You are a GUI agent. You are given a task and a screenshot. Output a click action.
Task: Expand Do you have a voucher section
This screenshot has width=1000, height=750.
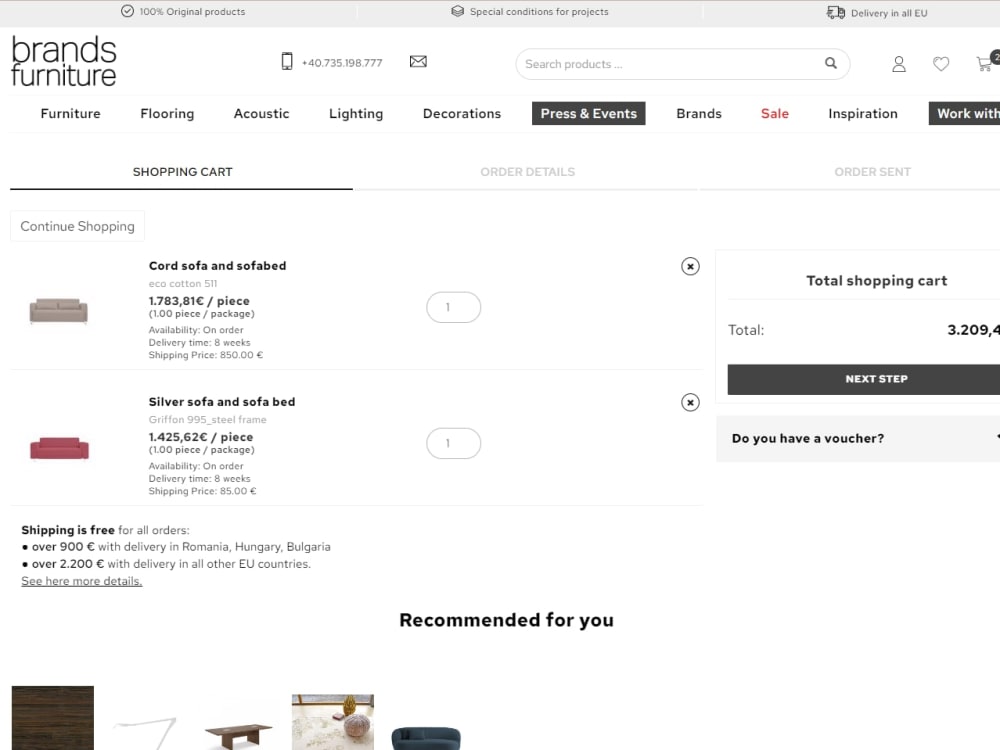[x=858, y=439]
